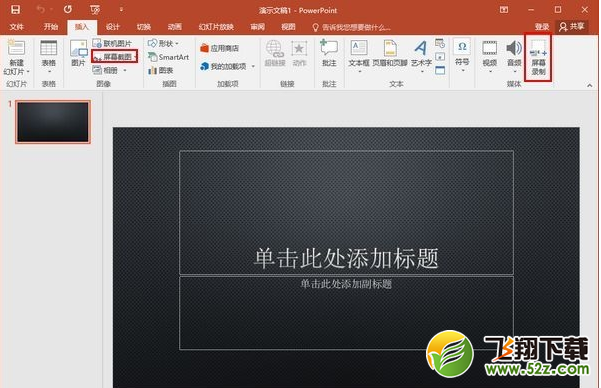Screen dimensions: 601x388
Task: Select the 插入 (Insert) tab
Action: [x=81, y=26]
